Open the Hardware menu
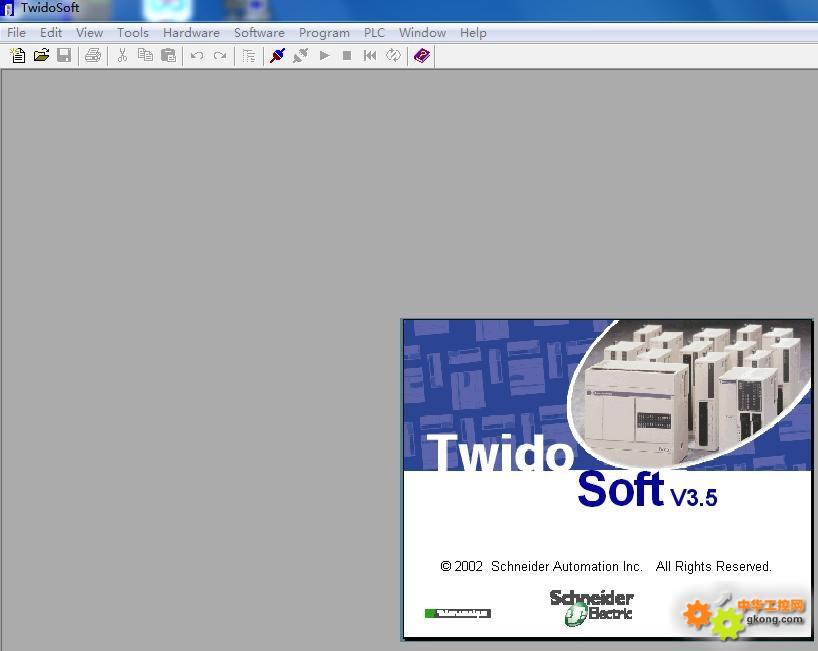Screen dimensions: 818x651 pos(191,33)
